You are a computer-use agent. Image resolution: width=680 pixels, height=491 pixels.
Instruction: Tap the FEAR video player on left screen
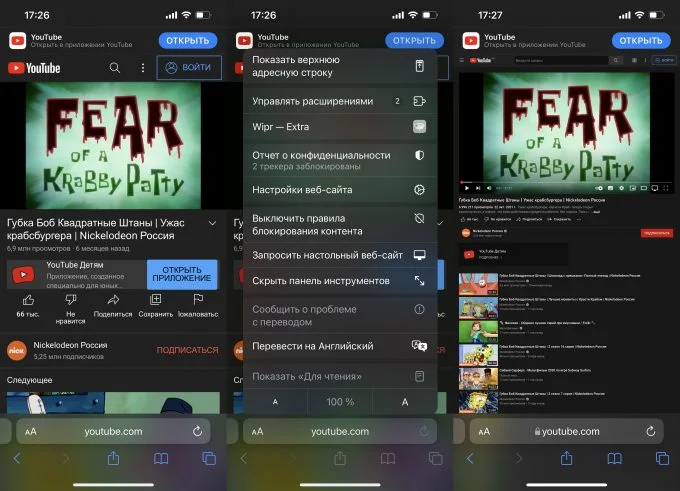(114, 146)
